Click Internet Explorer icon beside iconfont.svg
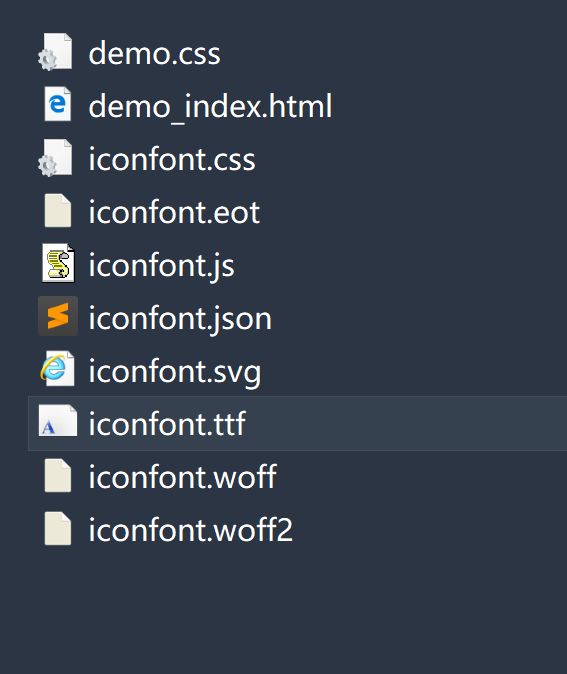 tap(58, 369)
